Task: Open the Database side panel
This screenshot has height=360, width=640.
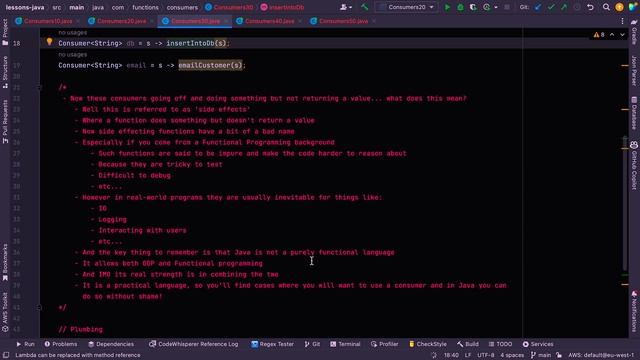Action: pos(634,113)
